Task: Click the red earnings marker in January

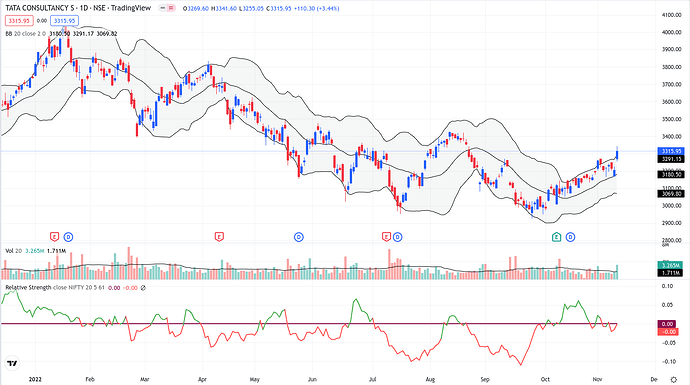Action: (x=54, y=237)
